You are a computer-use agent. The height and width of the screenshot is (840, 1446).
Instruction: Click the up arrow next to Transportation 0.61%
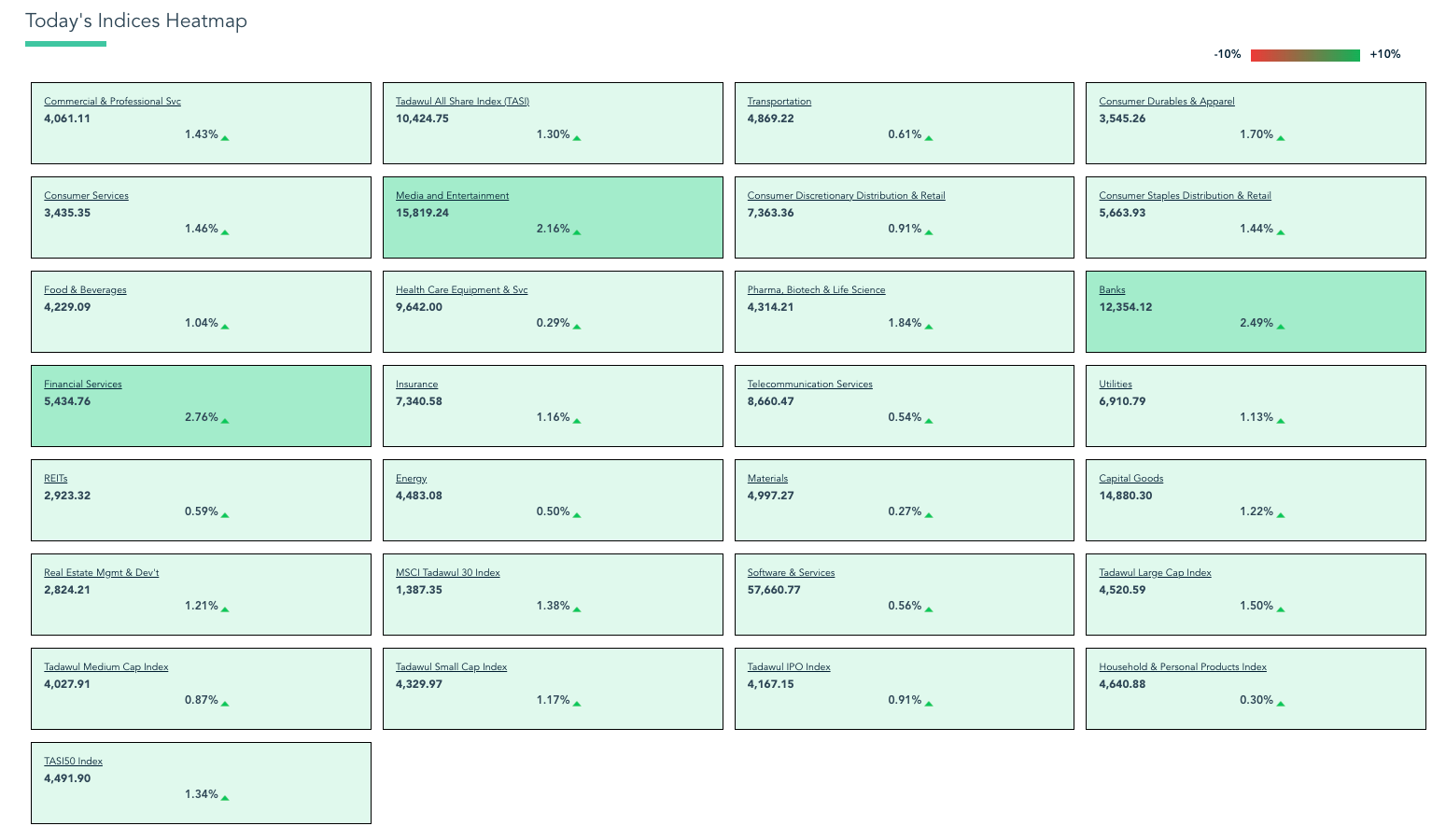click(x=929, y=138)
